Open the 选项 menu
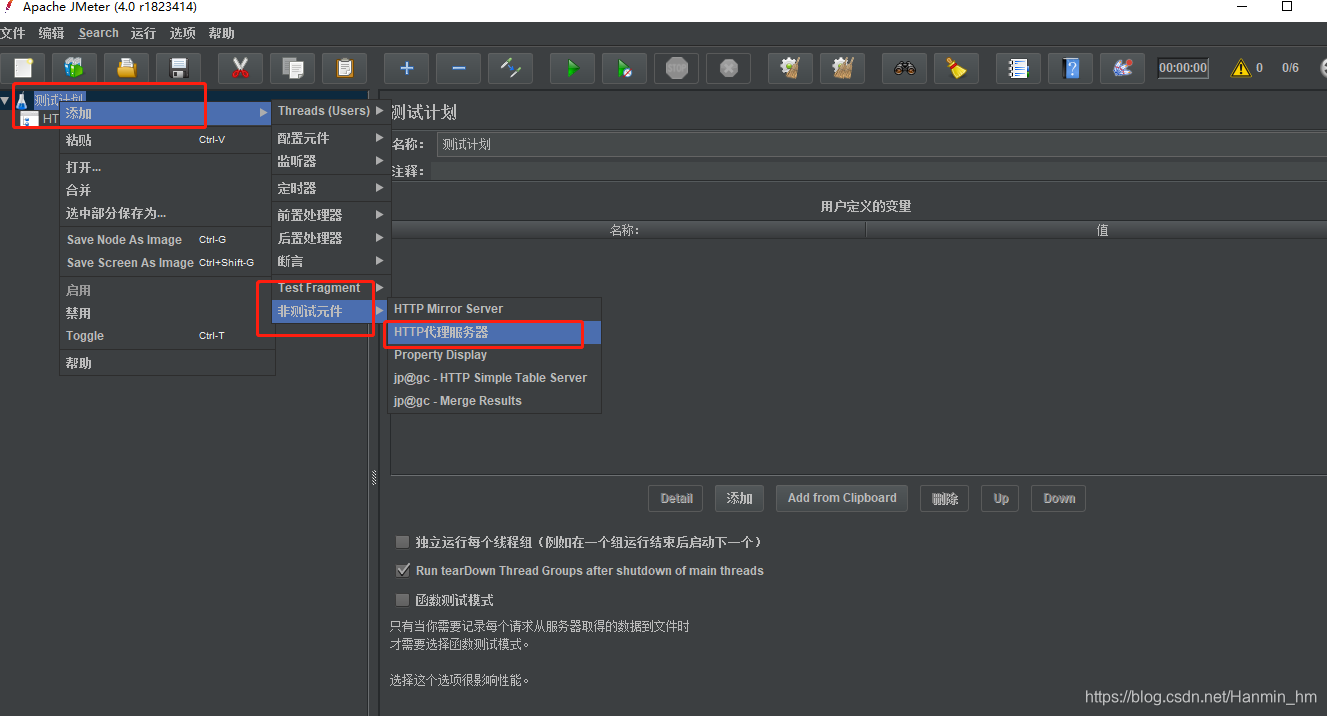Image resolution: width=1327 pixels, height=716 pixels. tap(182, 33)
